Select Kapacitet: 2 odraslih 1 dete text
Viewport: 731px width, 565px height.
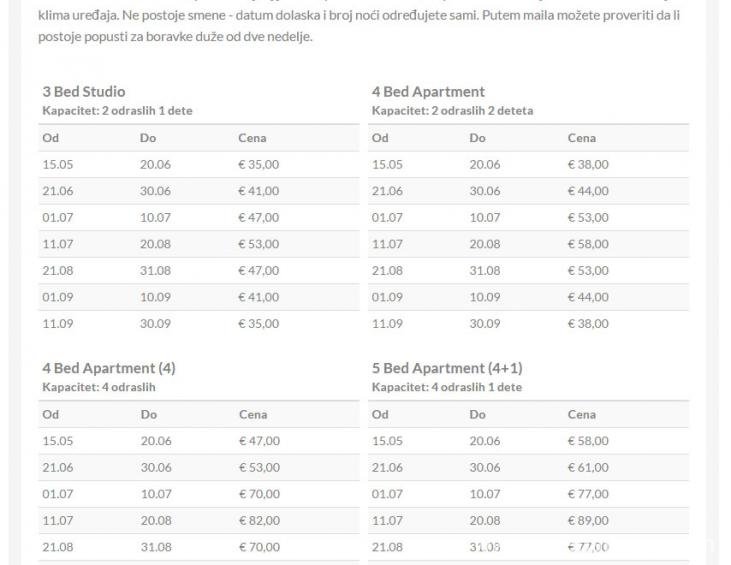(117, 111)
